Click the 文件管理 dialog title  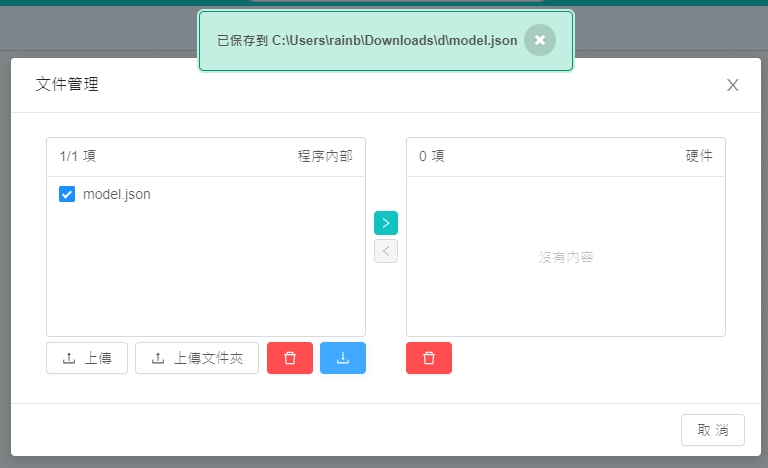pyautogui.click(x=67, y=85)
